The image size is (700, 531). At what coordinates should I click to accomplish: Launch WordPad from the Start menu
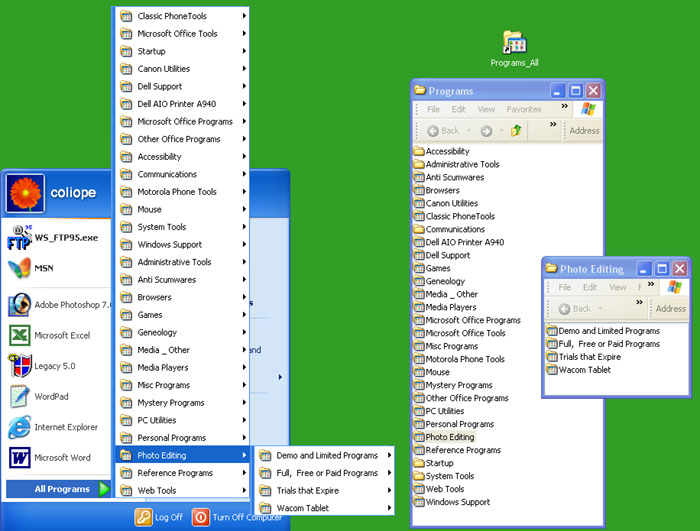click(x=39, y=397)
